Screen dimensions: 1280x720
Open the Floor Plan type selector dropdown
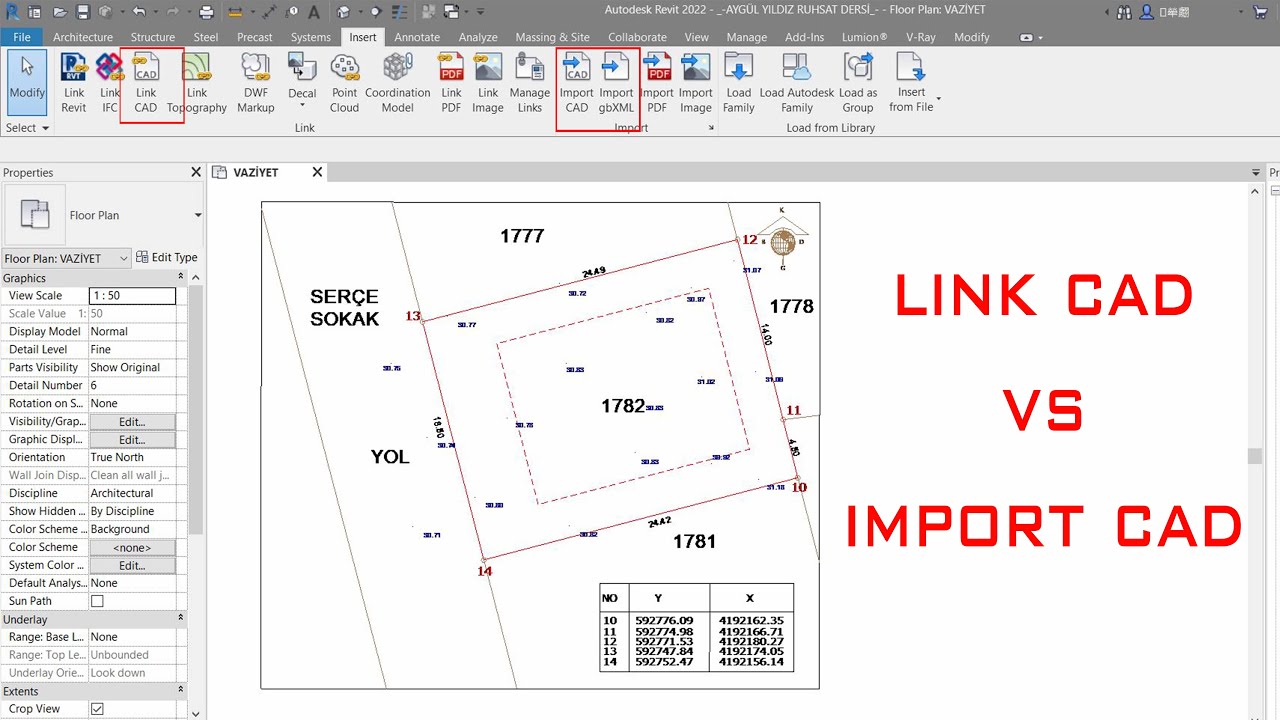(x=197, y=215)
